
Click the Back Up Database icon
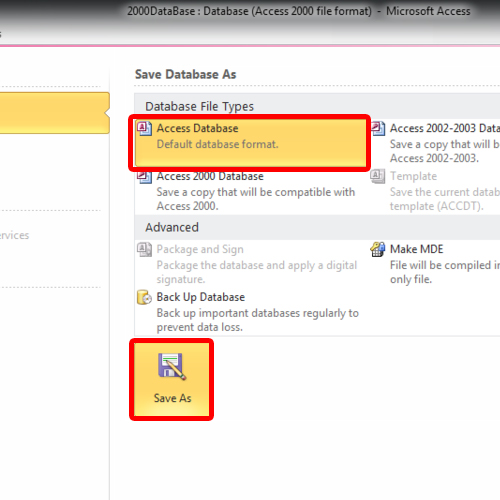[144, 297]
